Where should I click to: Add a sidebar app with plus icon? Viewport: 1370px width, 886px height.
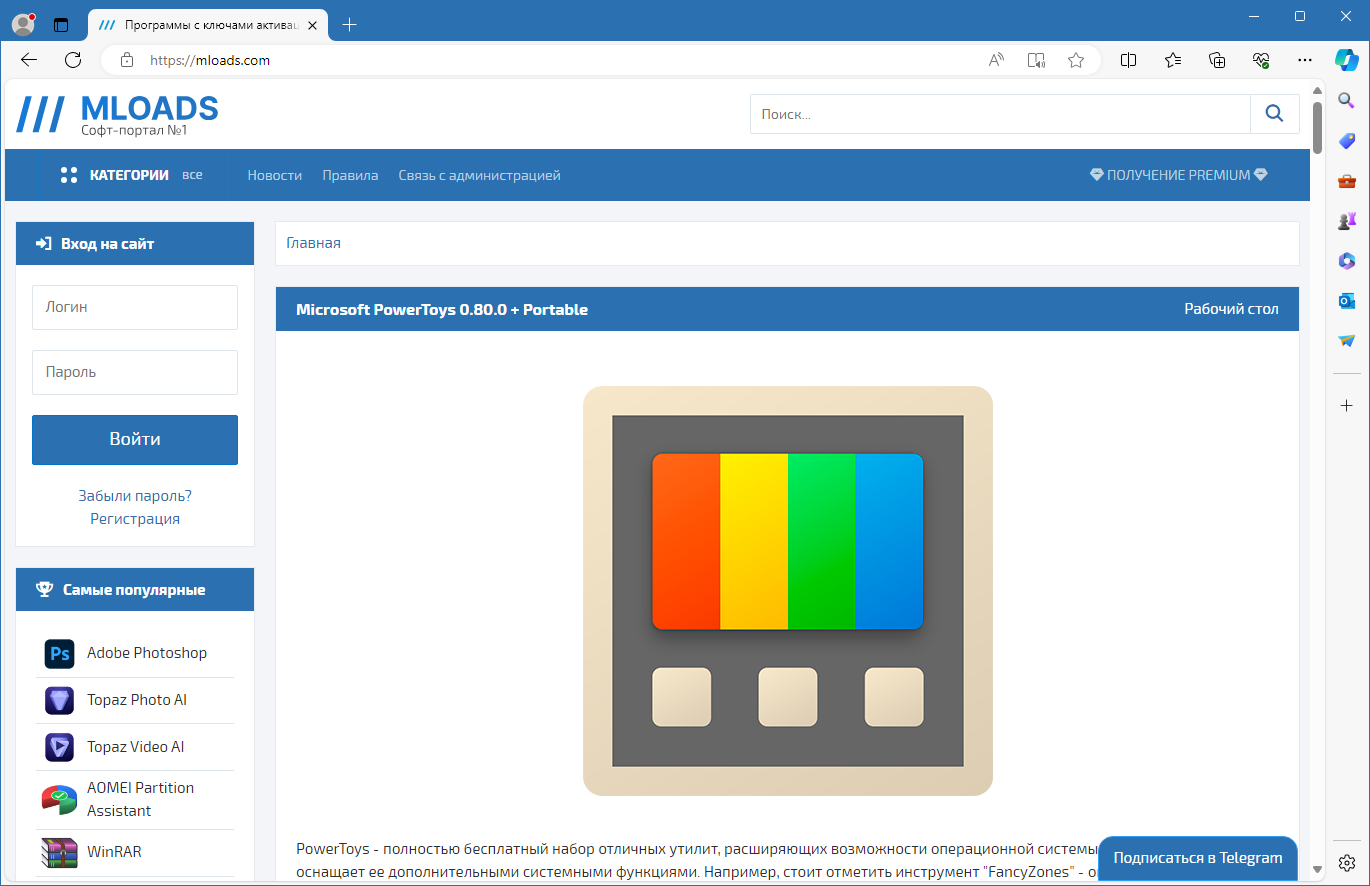[x=1347, y=406]
